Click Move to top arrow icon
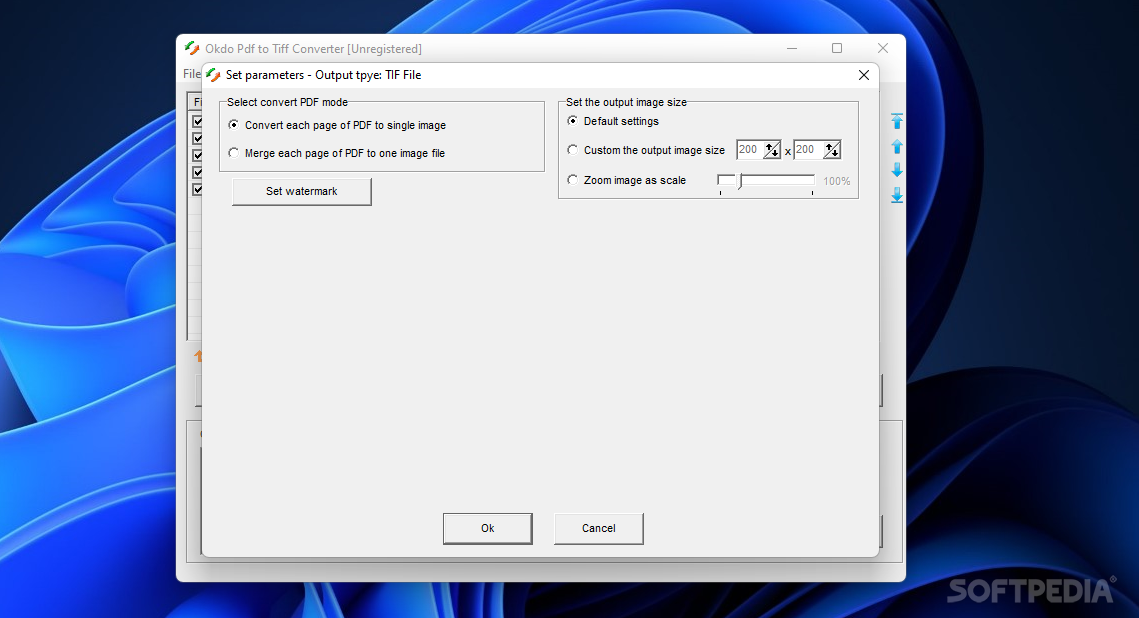The image size is (1139, 618). [897, 121]
